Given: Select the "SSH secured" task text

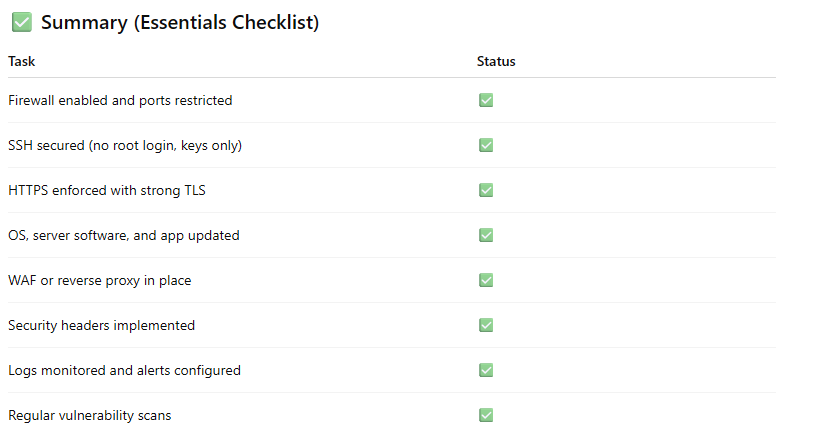Looking at the screenshot, I should (x=125, y=145).
